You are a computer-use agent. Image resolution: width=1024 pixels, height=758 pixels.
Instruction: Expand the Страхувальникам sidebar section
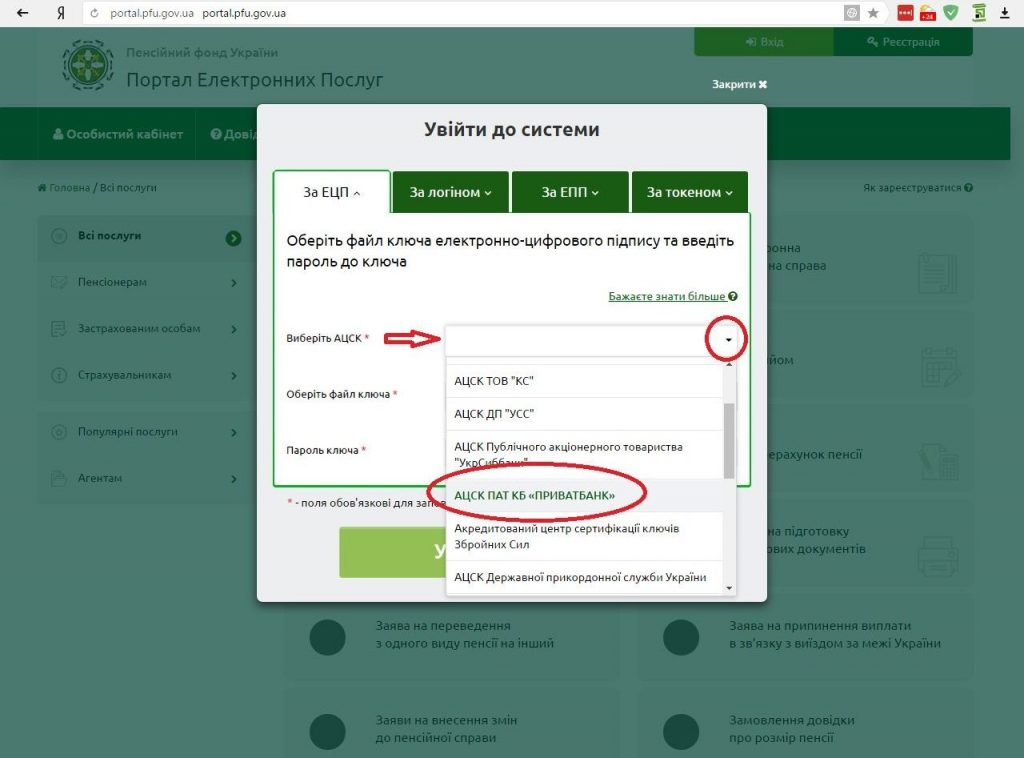(x=233, y=376)
